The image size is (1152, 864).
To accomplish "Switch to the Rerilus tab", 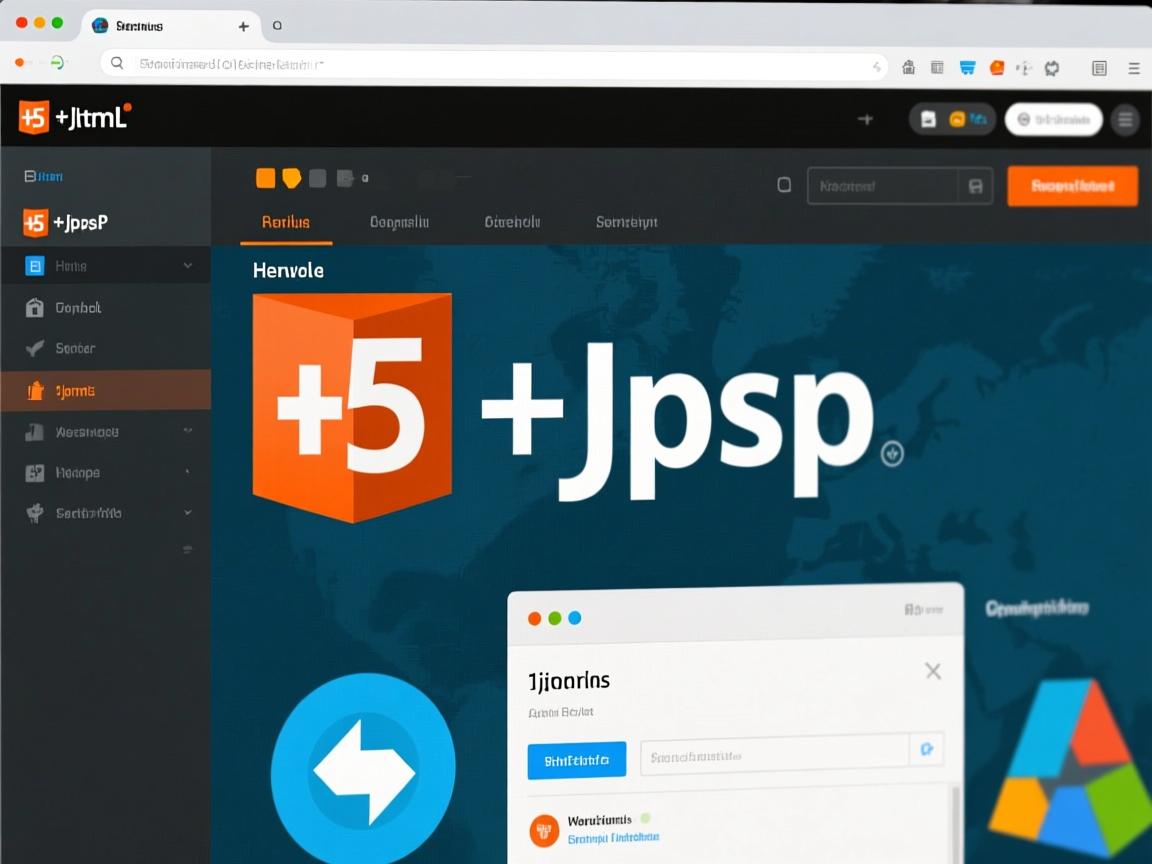I will [x=284, y=222].
